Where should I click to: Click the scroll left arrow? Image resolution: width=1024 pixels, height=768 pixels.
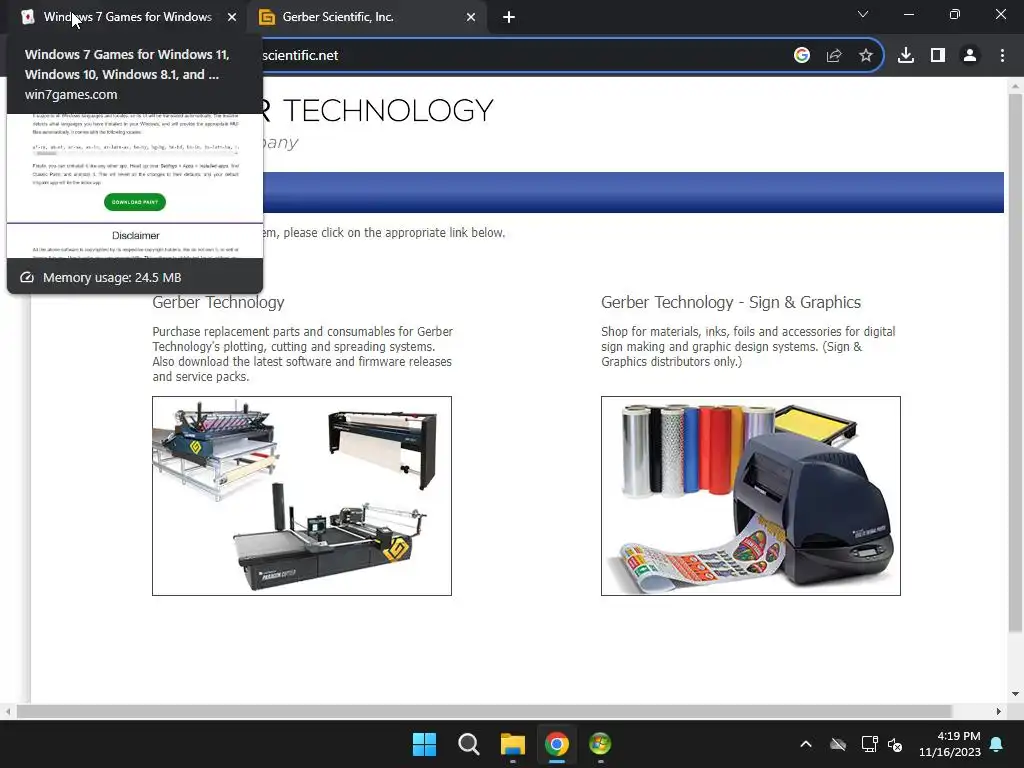7,711
